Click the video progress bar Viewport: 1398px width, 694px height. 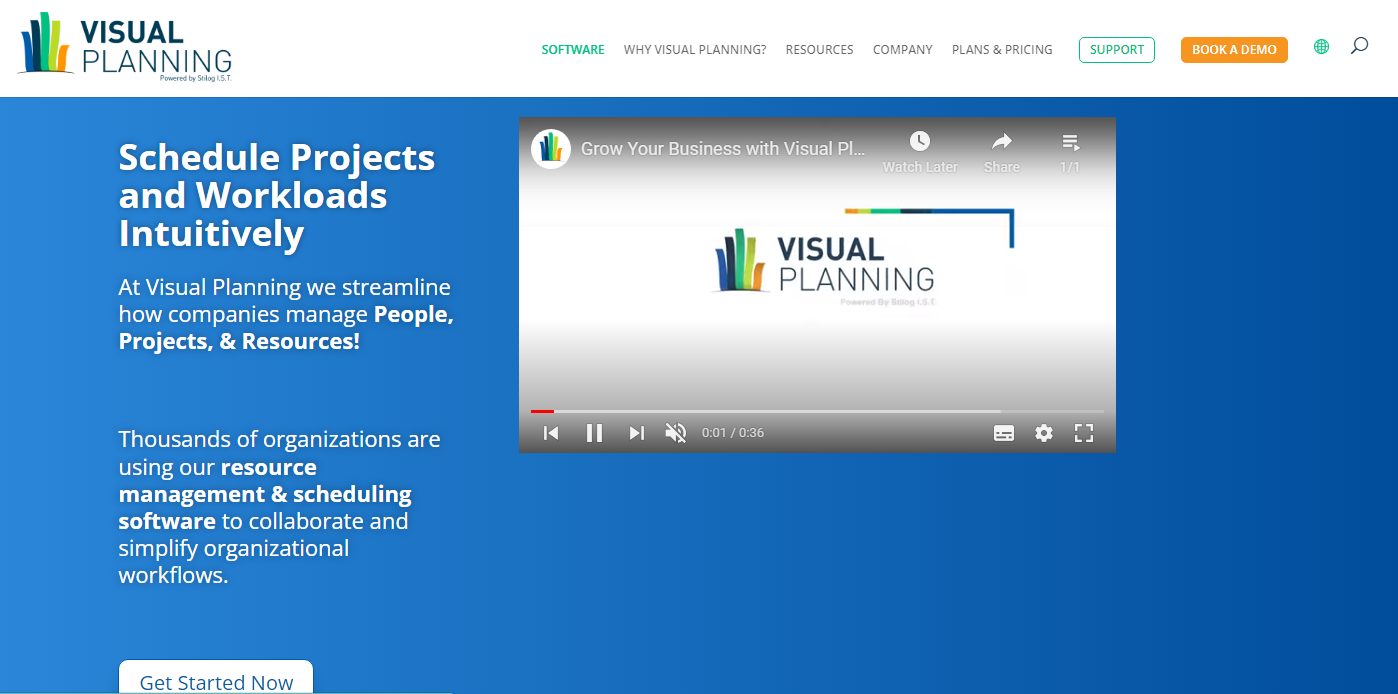point(817,411)
